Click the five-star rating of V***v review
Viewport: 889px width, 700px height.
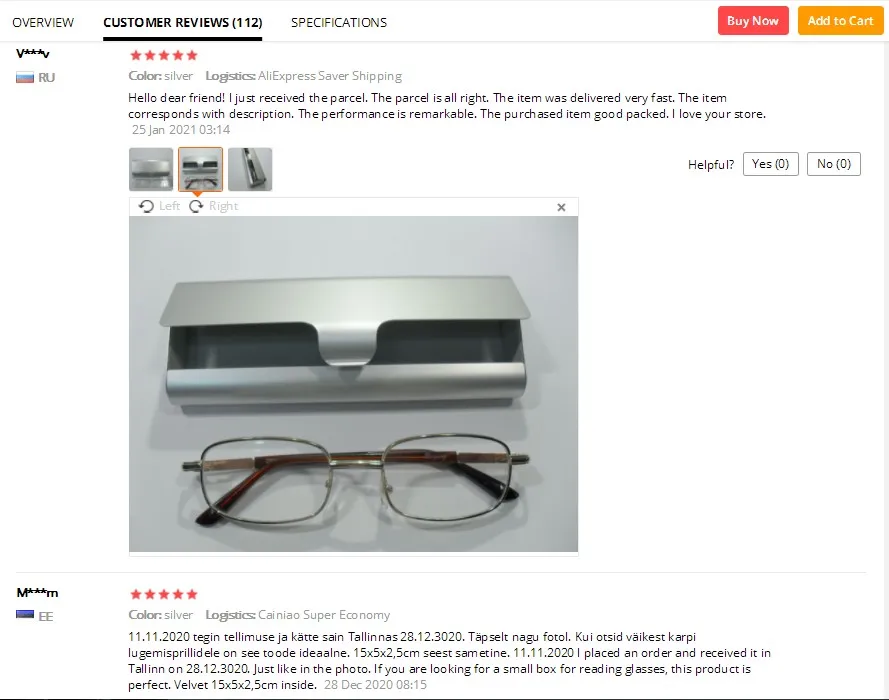164,56
